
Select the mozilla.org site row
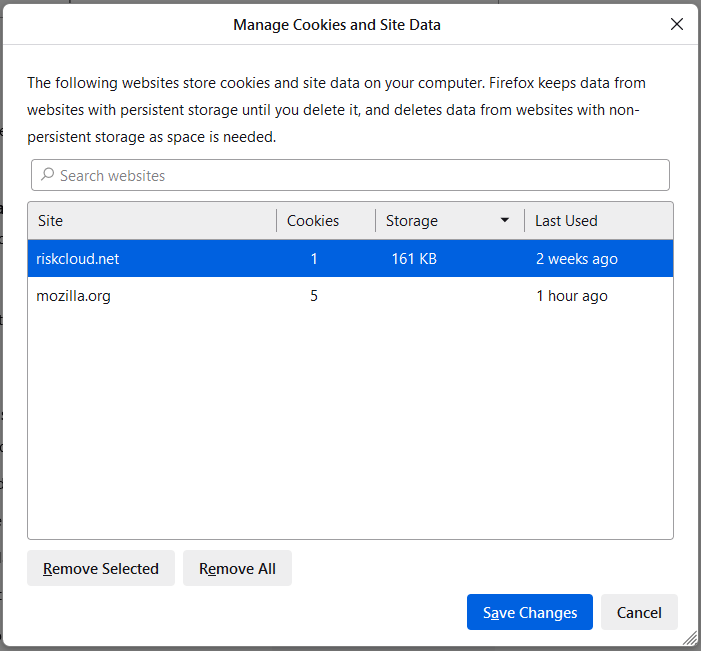(x=74, y=296)
